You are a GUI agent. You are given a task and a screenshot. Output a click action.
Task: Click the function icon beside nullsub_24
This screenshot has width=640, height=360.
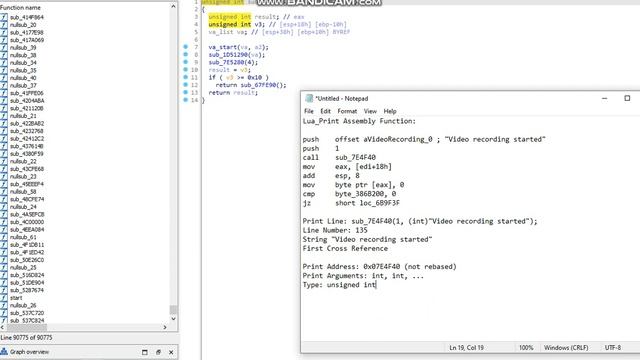click(4, 207)
